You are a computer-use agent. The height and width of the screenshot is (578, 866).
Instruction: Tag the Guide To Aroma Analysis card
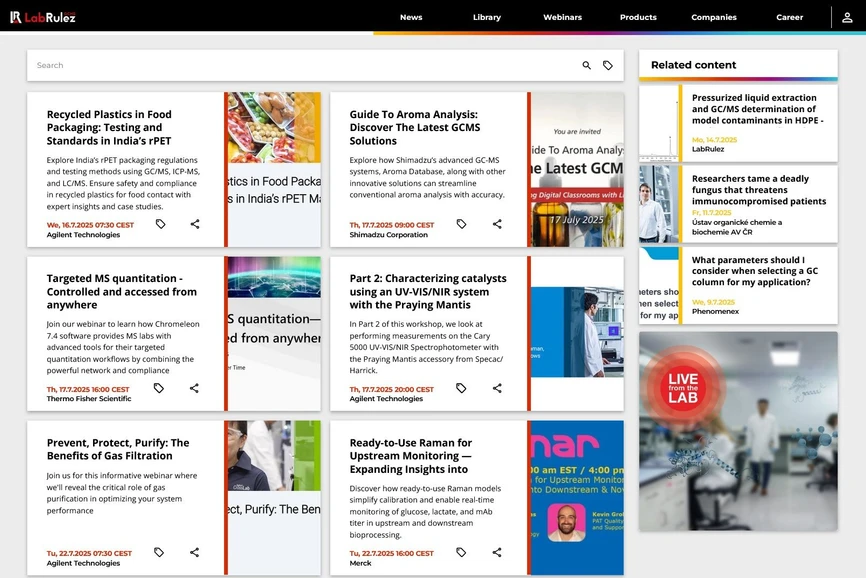[x=461, y=224]
